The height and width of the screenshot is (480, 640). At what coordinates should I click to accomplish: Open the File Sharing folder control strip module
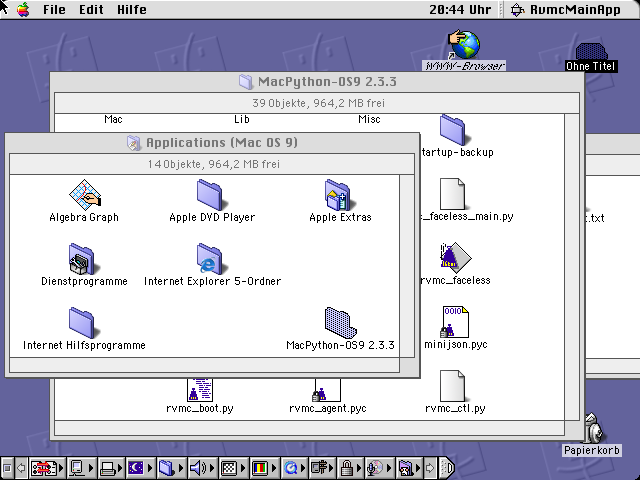(170, 468)
